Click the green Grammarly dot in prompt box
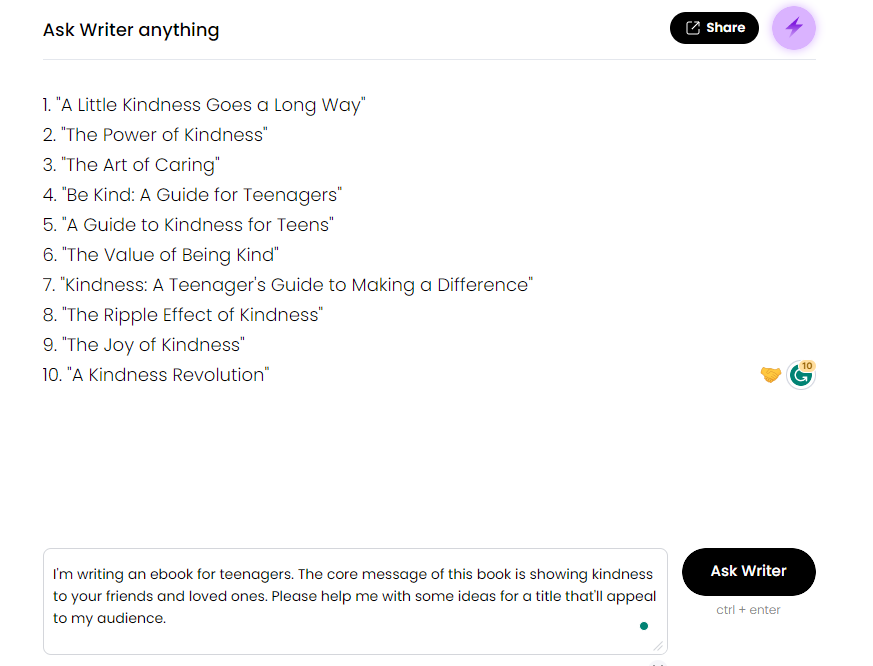Viewport: 873px width, 666px height. pyautogui.click(x=644, y=627)
